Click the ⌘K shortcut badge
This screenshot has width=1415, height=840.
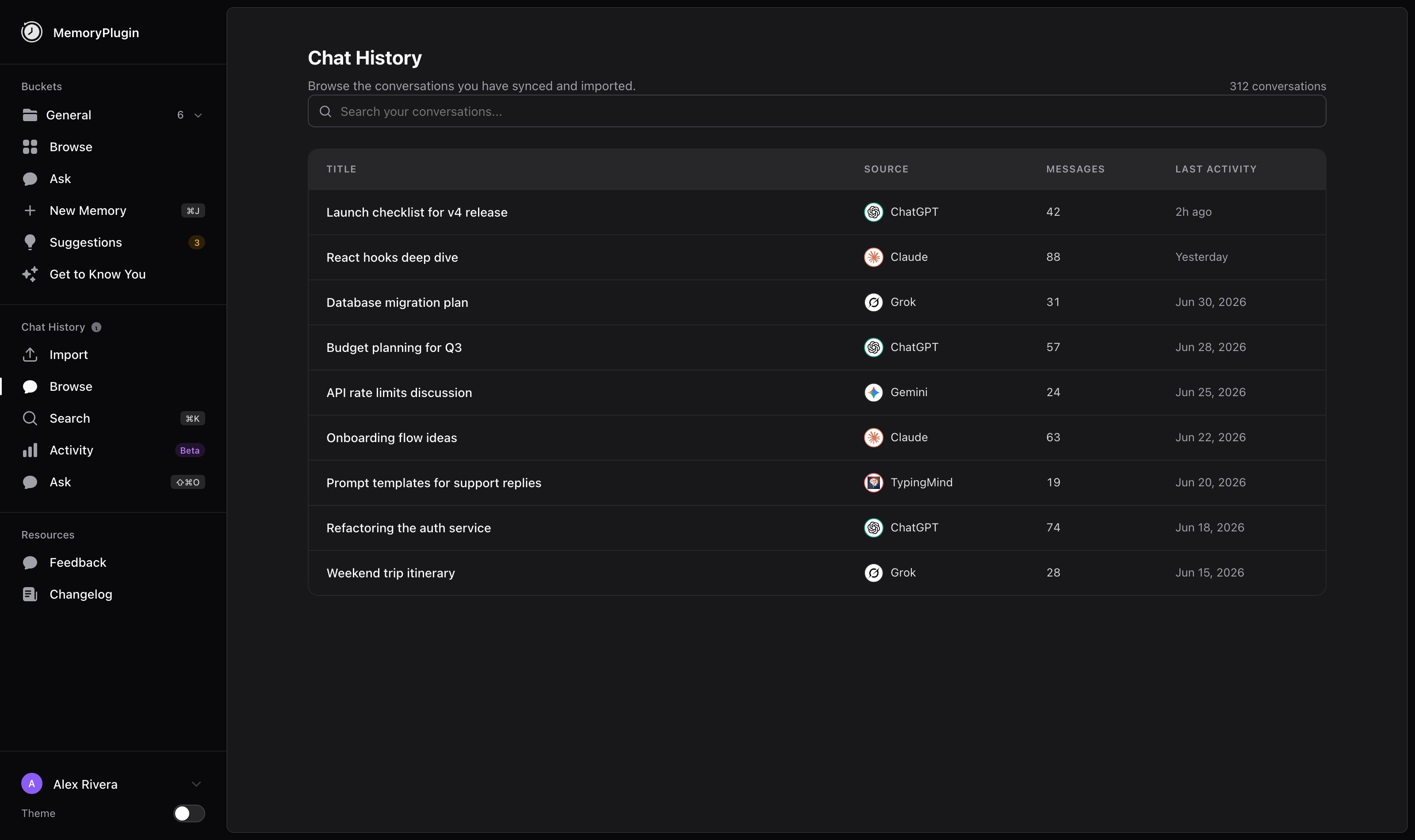coord(192,419)
